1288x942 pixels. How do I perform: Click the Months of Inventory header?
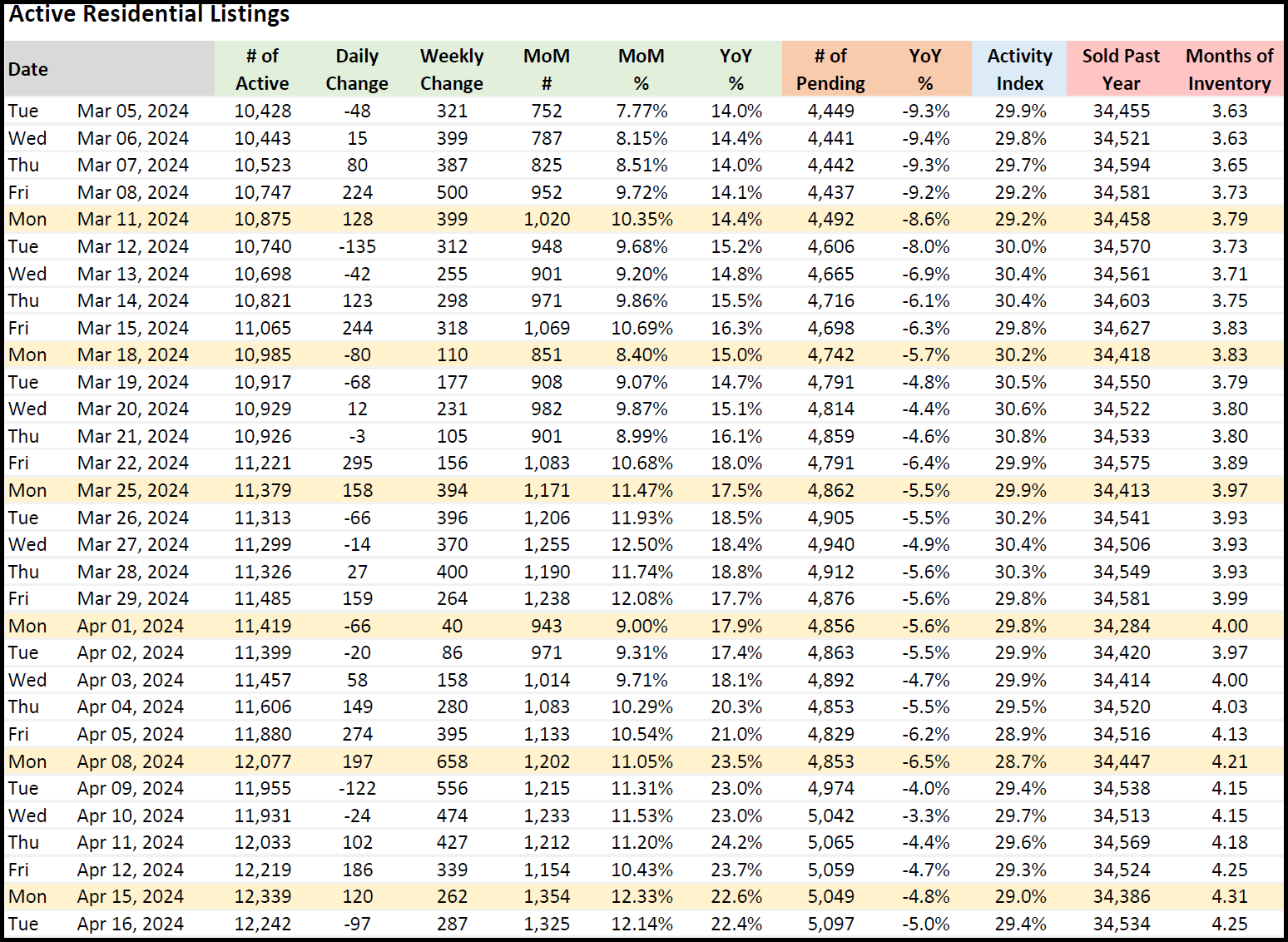[1229, 69]
